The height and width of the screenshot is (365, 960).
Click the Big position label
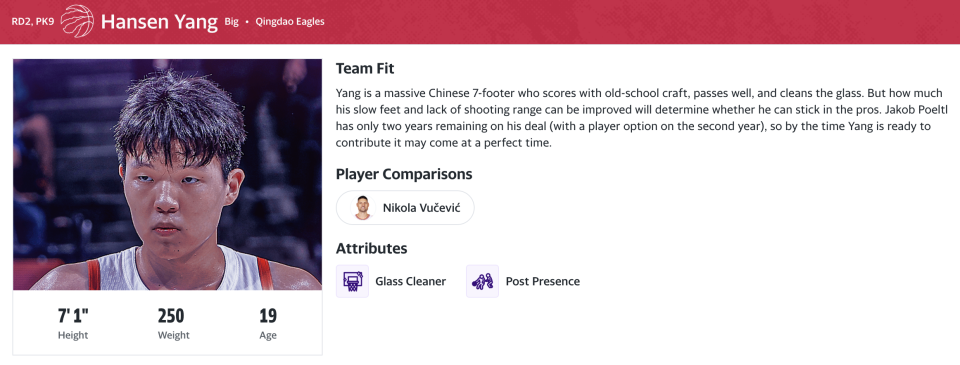coord(231,22)
